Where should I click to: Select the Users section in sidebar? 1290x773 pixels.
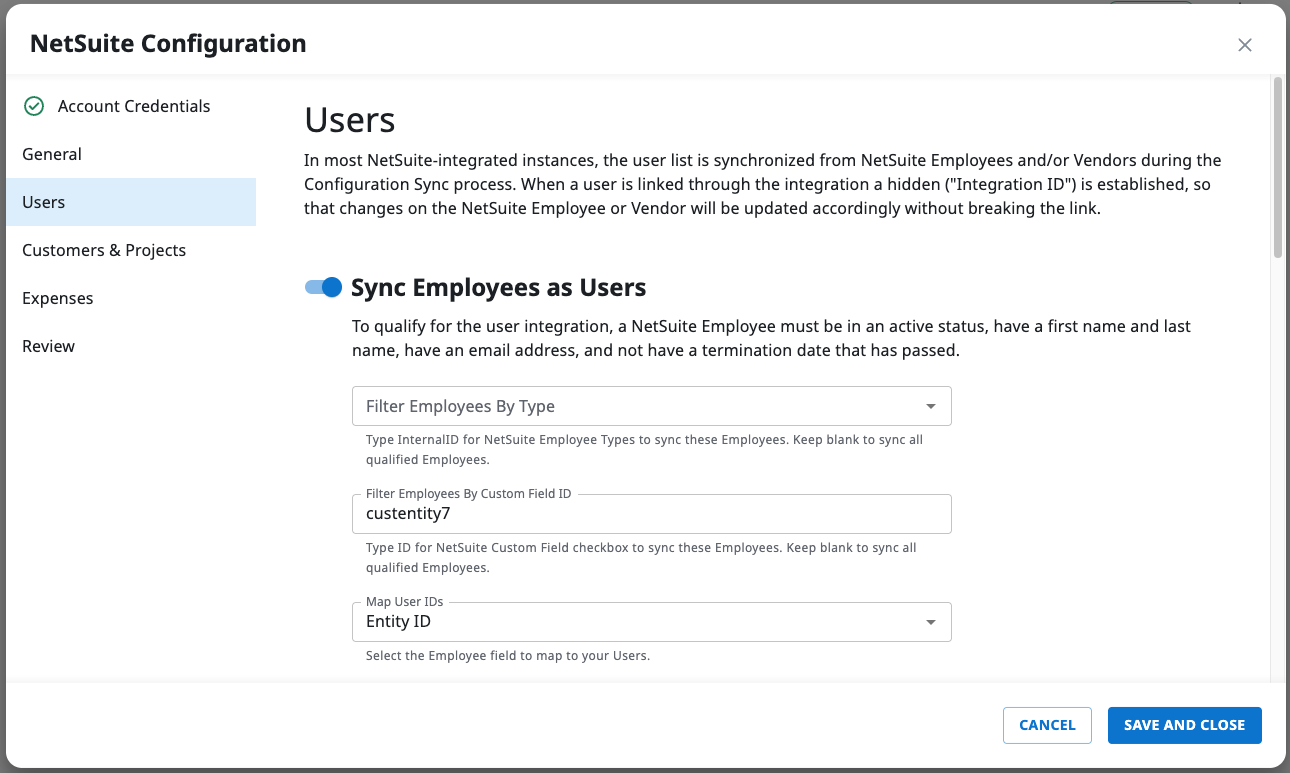131,202
